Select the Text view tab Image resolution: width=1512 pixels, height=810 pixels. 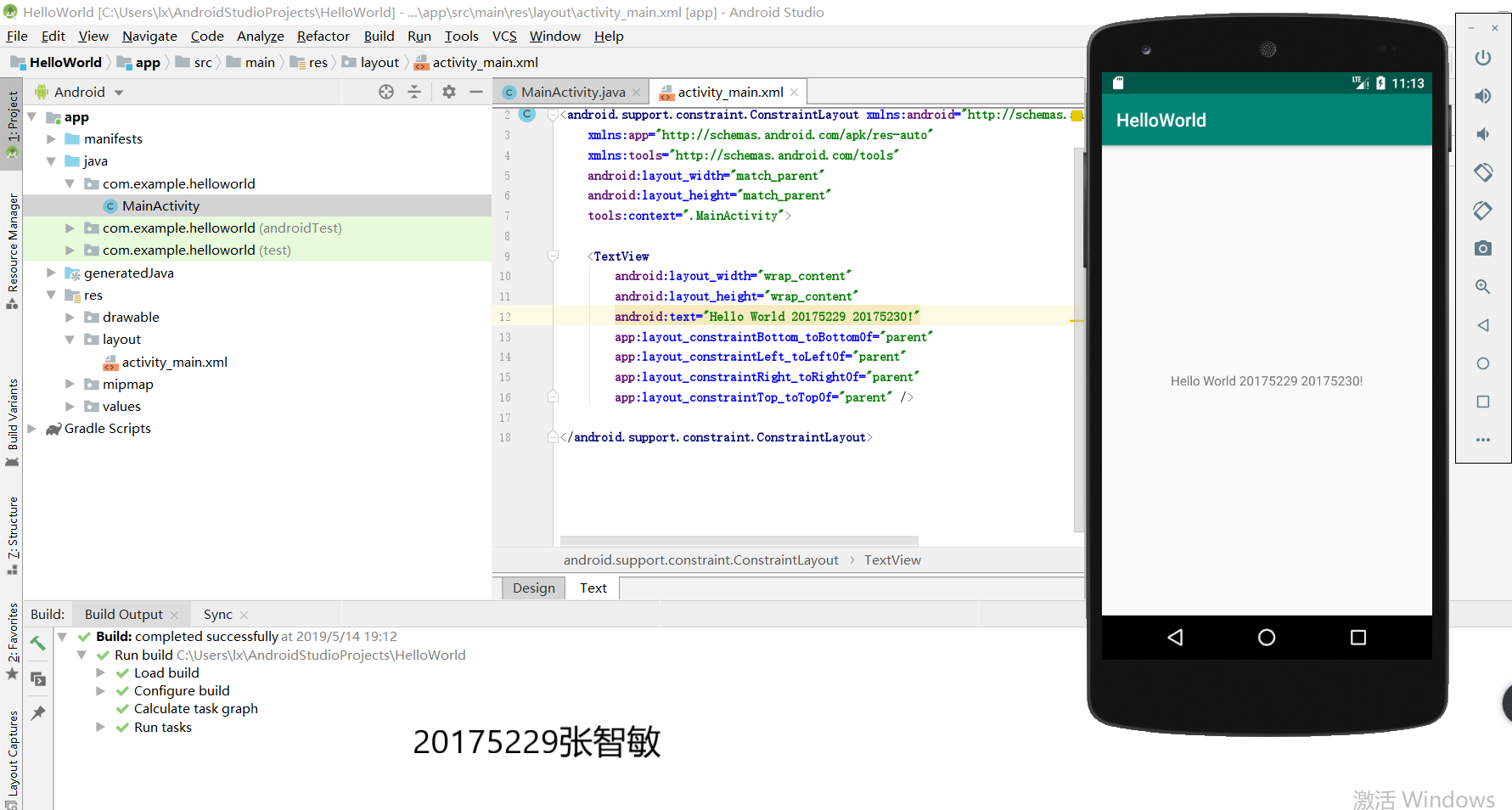(593, 588)
